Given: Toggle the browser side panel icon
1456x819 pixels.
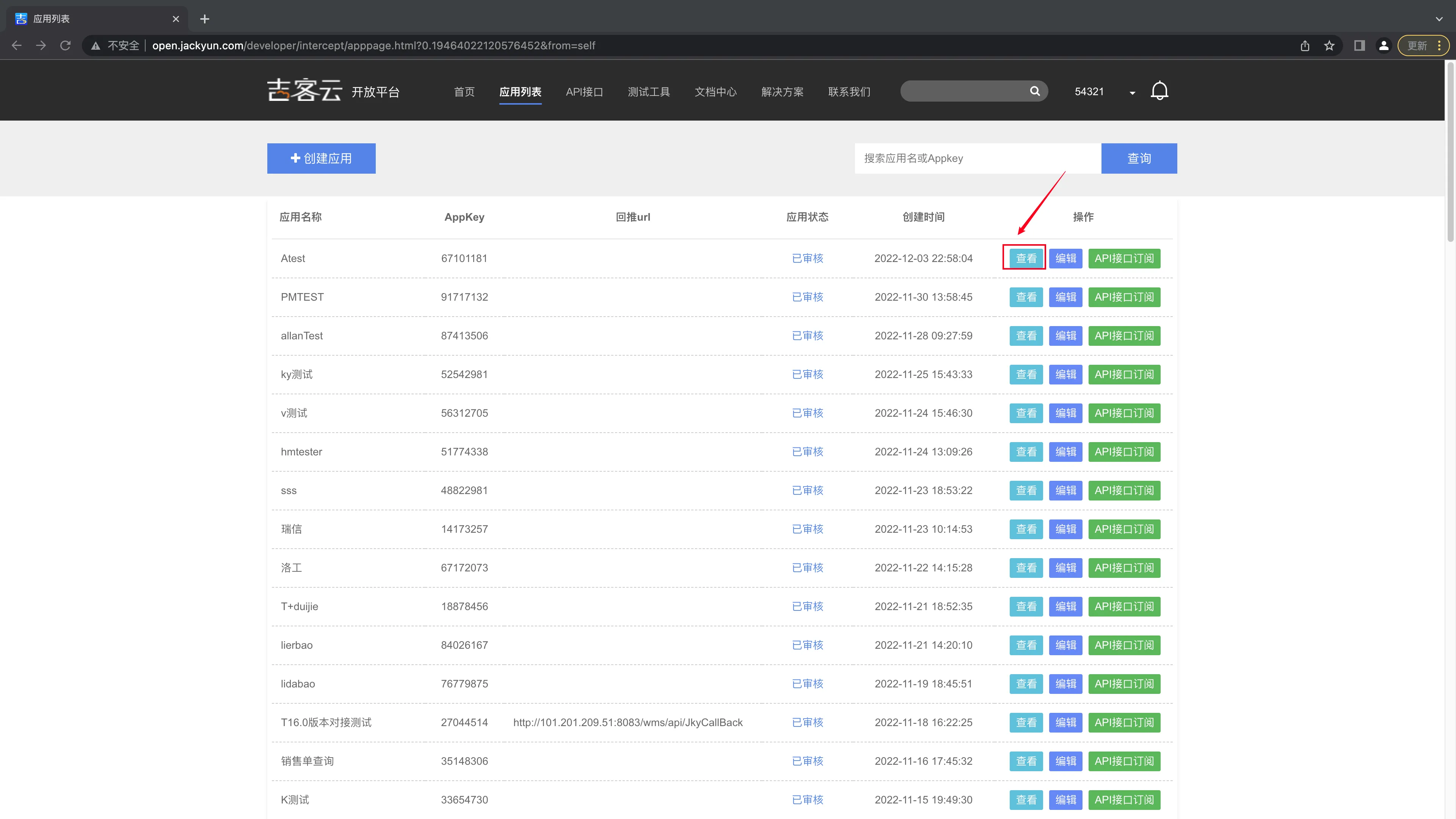Looking at the screenshot, I should coord(1359,46).
